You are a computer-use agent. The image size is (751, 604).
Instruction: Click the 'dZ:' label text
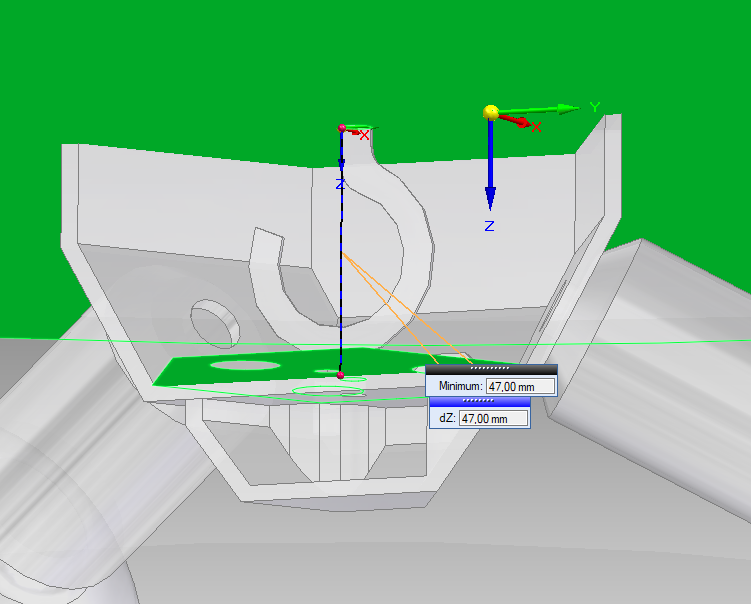tap(447, 418)
